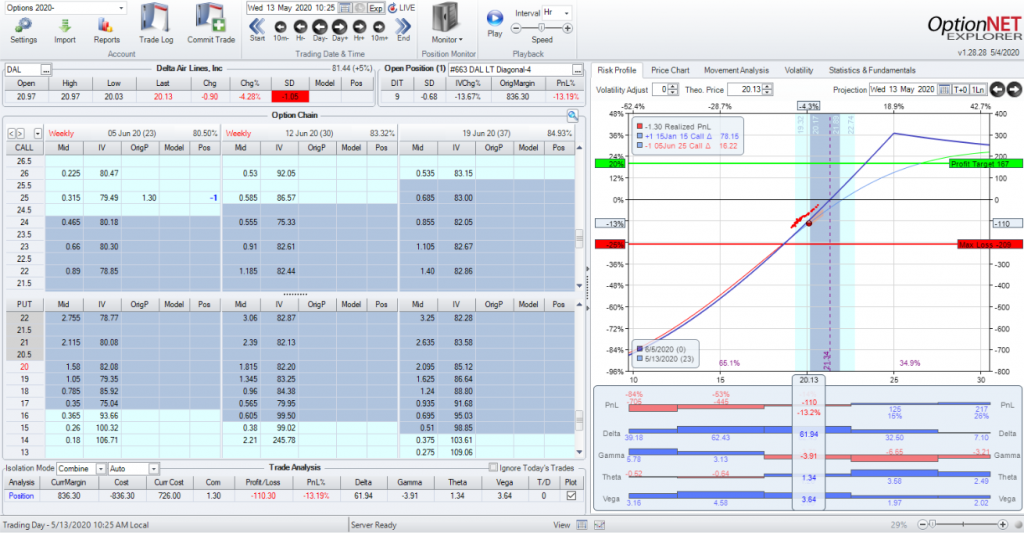This screenshot has width=1024, height=533.
Task: Zoom out using status bar minus
Action: pos(923,525)
